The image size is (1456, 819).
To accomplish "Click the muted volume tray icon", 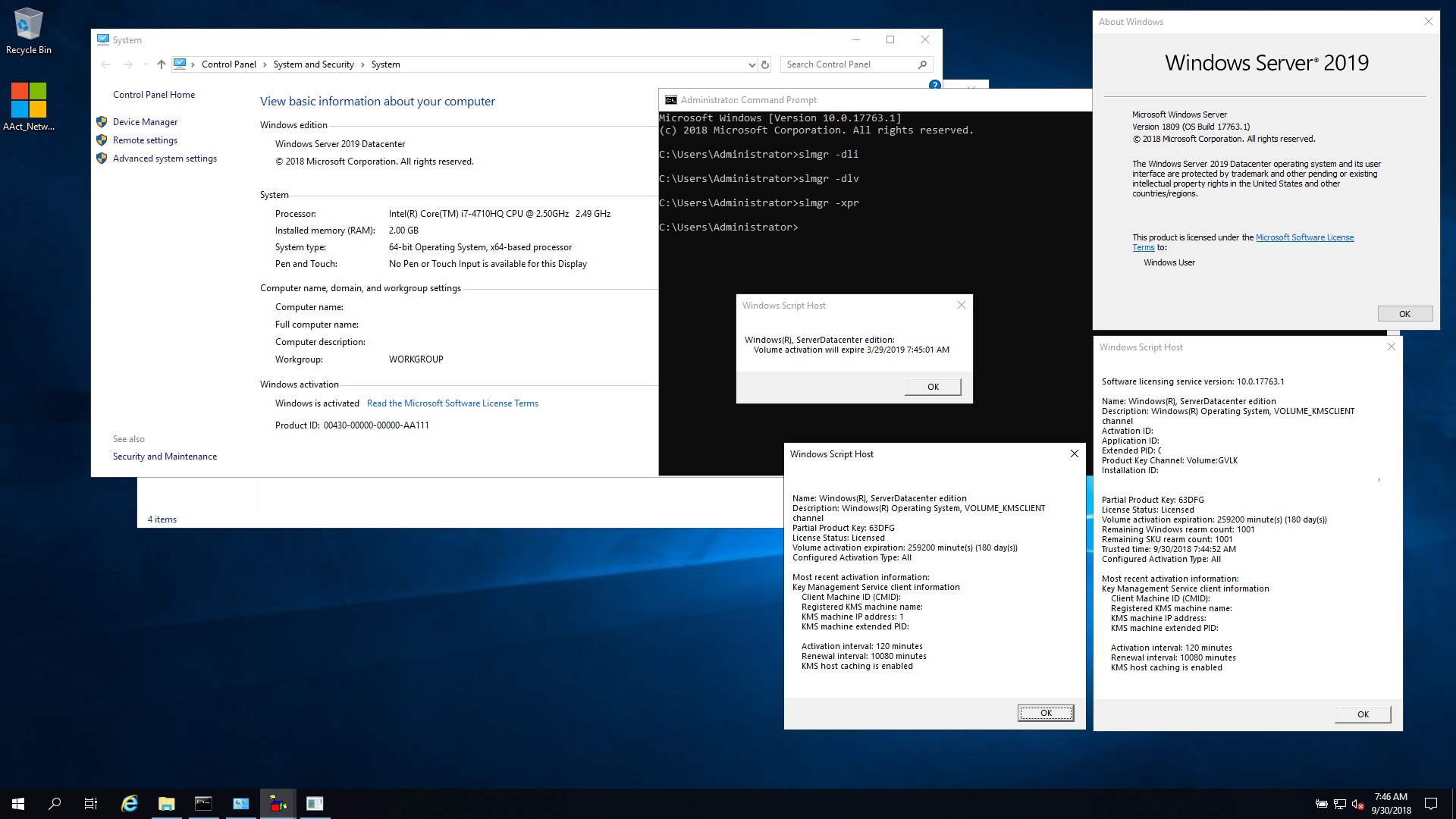I will pos(1358,804).
